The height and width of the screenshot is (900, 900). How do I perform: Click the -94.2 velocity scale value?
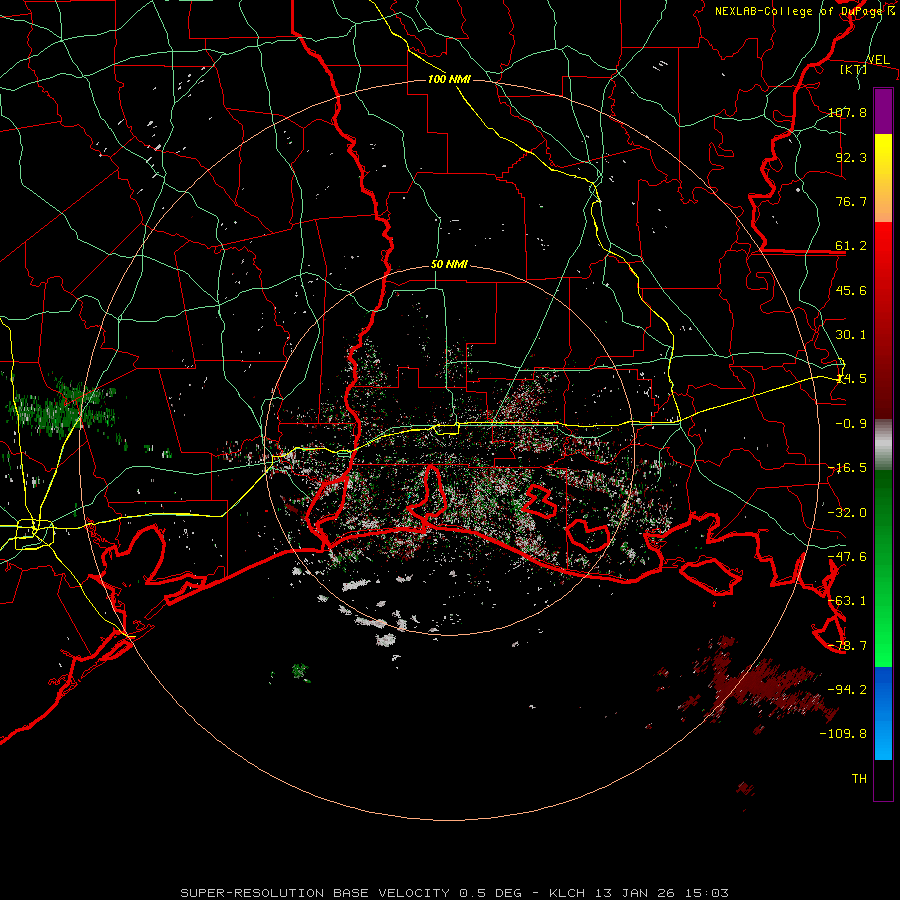pos(847,689)
